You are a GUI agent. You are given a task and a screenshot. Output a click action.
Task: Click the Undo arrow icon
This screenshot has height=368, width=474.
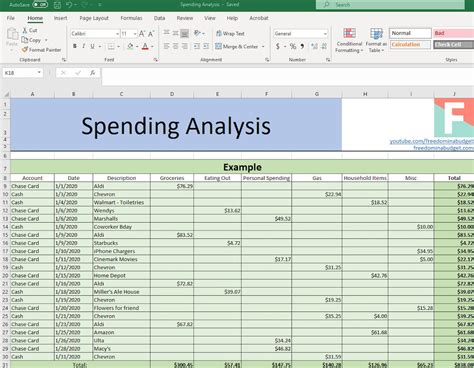69,5
